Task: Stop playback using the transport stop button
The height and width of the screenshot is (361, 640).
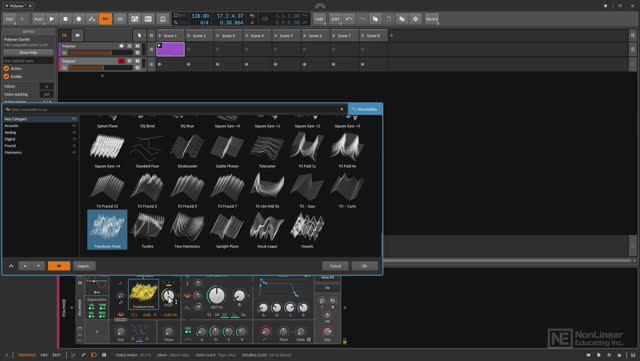Action: 65,19
